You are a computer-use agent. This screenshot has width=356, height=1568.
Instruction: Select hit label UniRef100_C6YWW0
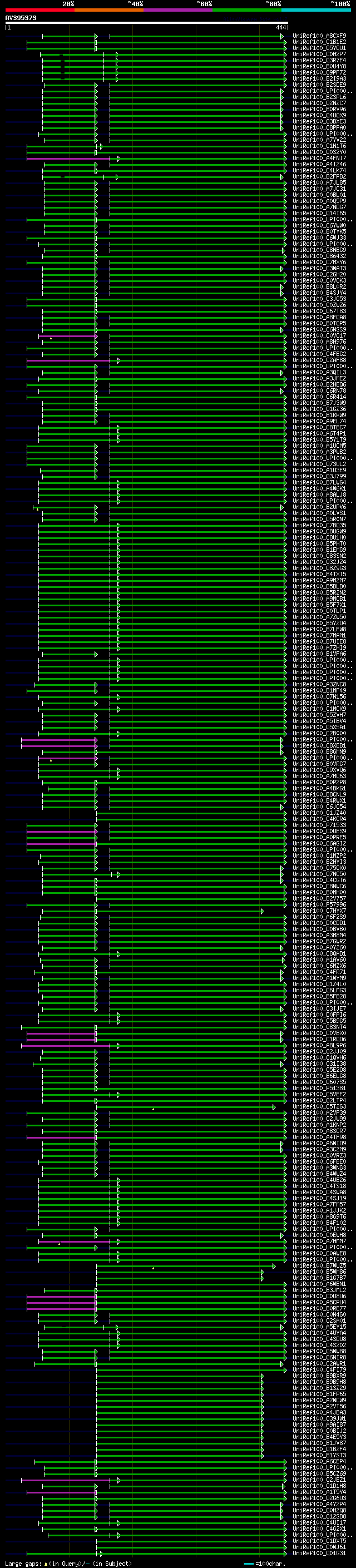pos(319,226)
